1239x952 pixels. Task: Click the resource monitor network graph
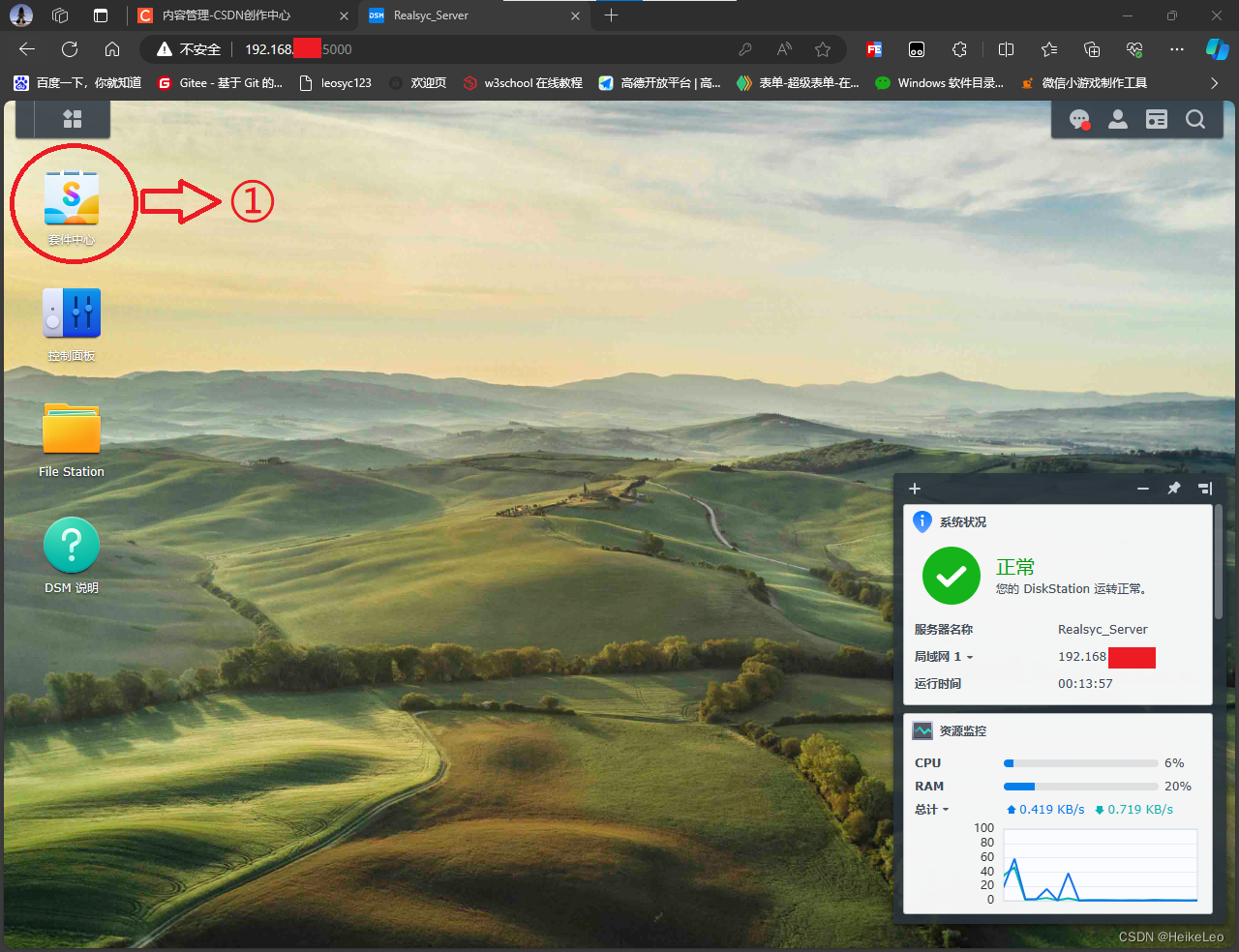(x=1101, y=866)
